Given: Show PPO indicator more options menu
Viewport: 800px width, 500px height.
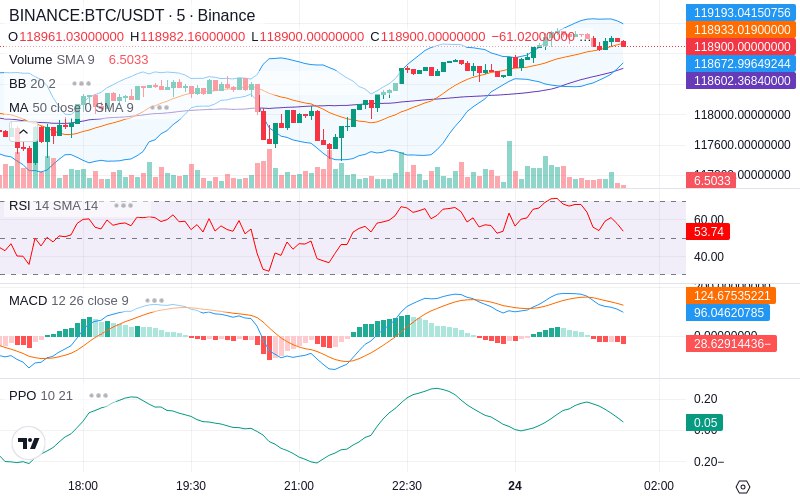Looking at the screenshot, I should [x=98, y=395].
